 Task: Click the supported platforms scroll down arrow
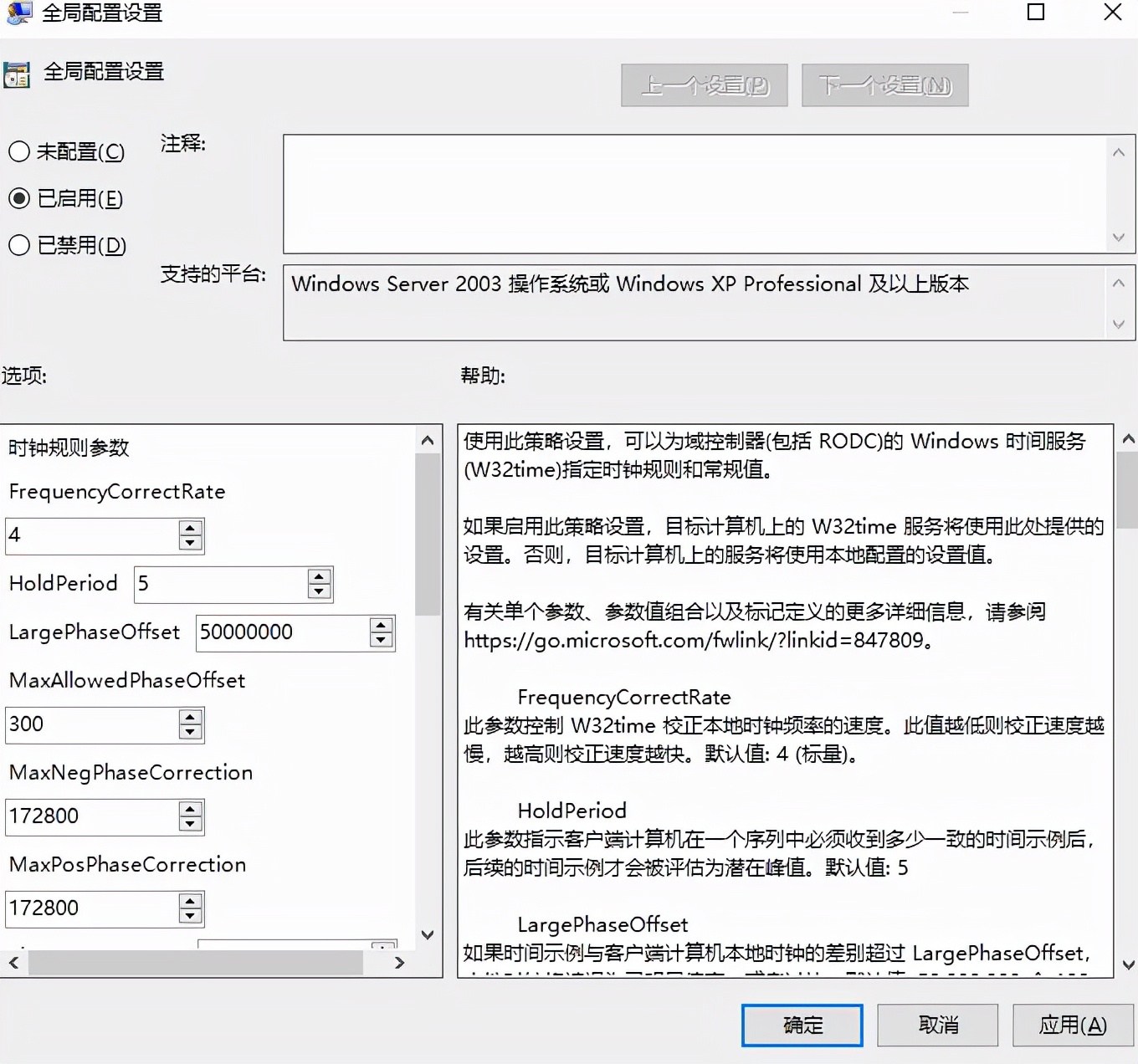pyautogui.click(x=1119, y=325)
